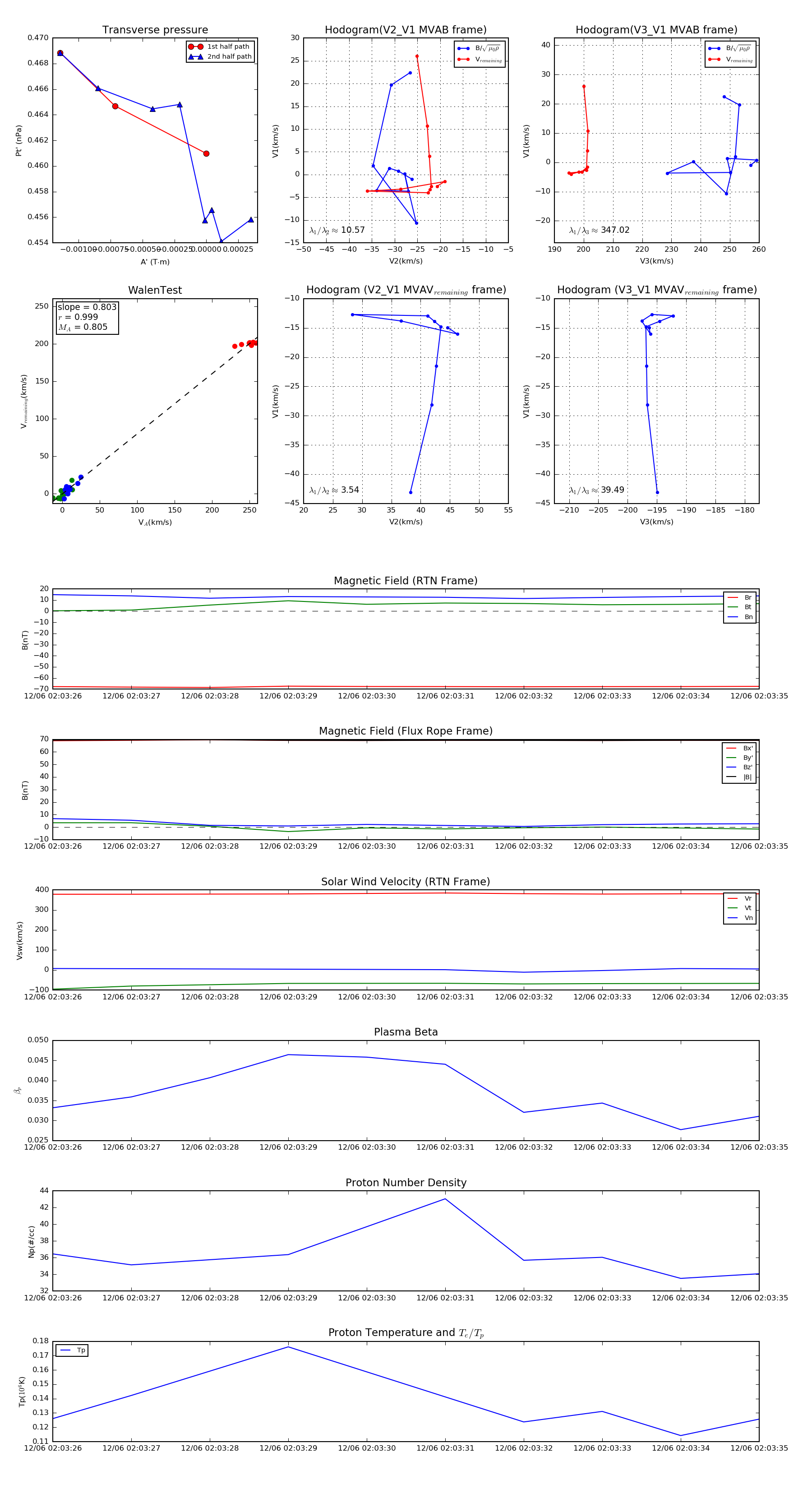Click the λ1/λ3 ≈ 39.49 annotation
Viewport: 812px width, 1489px height.
596,490
